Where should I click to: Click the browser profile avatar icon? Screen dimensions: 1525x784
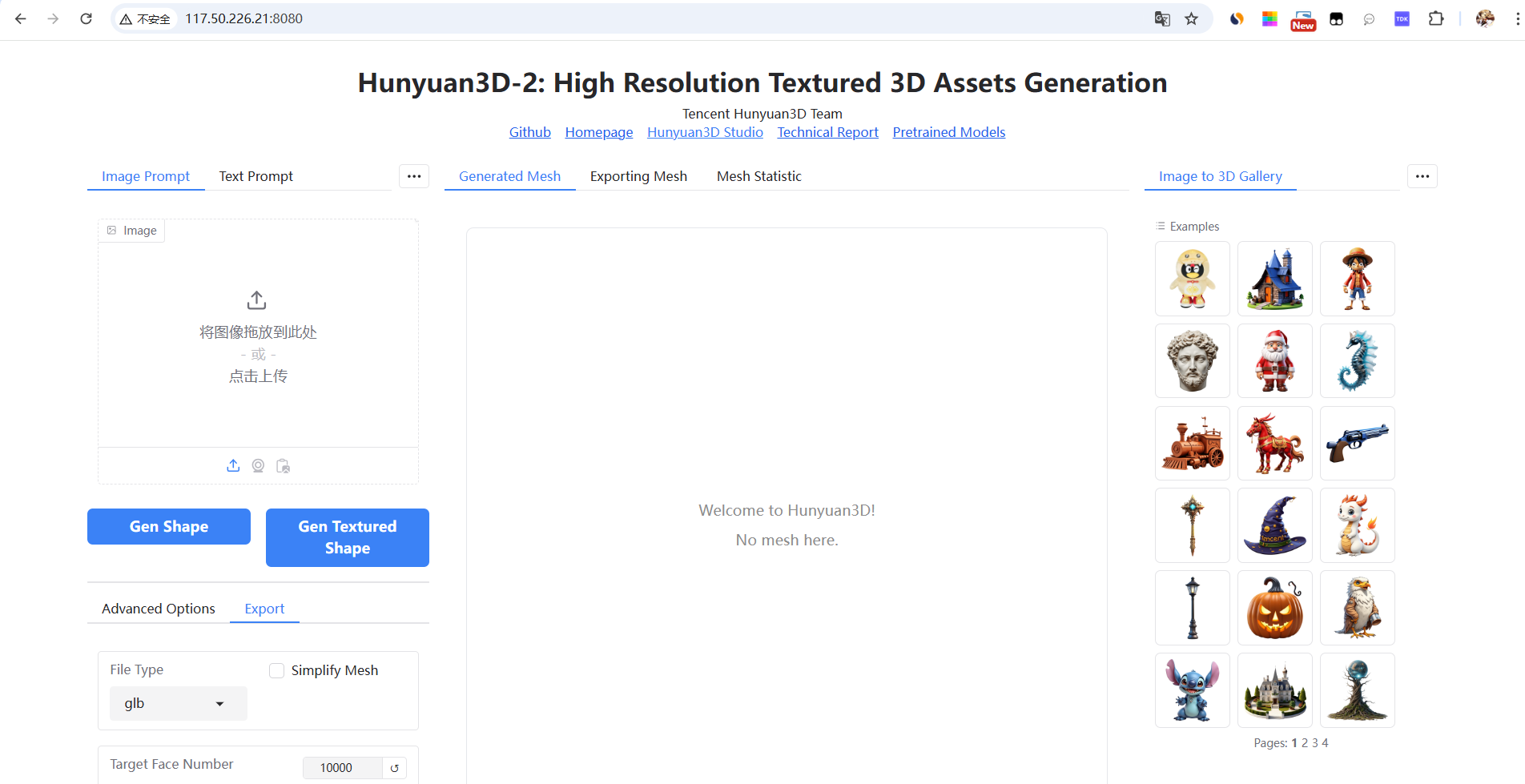coord(1485,18)
